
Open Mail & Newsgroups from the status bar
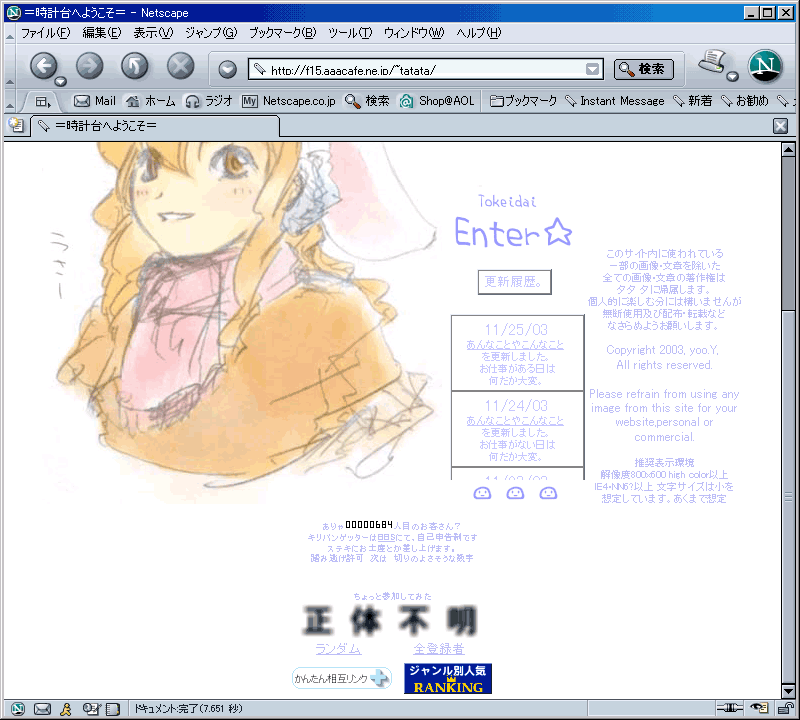coord(42,708)
